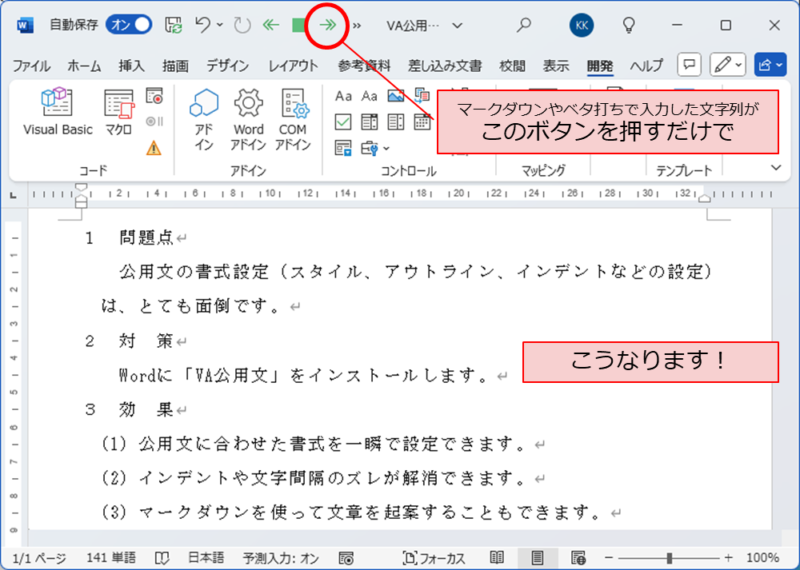Open the search magnifier in title bar

pyautogui.click(x=523, y=25)
